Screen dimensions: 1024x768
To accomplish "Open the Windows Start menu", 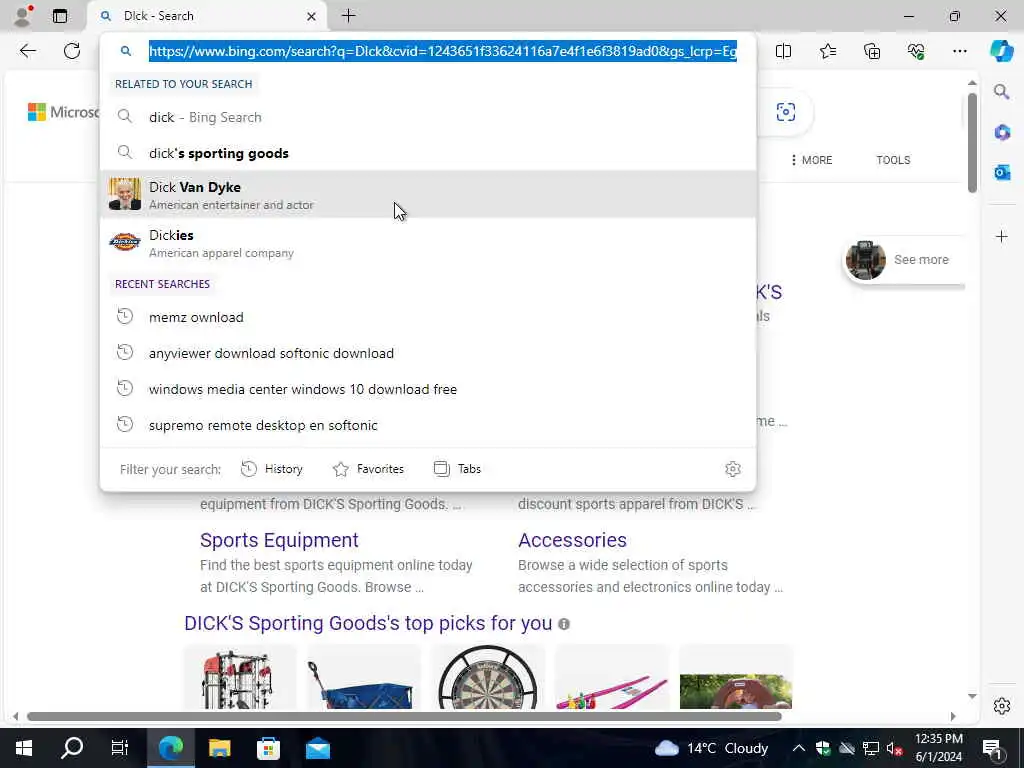I will point(24,748).
